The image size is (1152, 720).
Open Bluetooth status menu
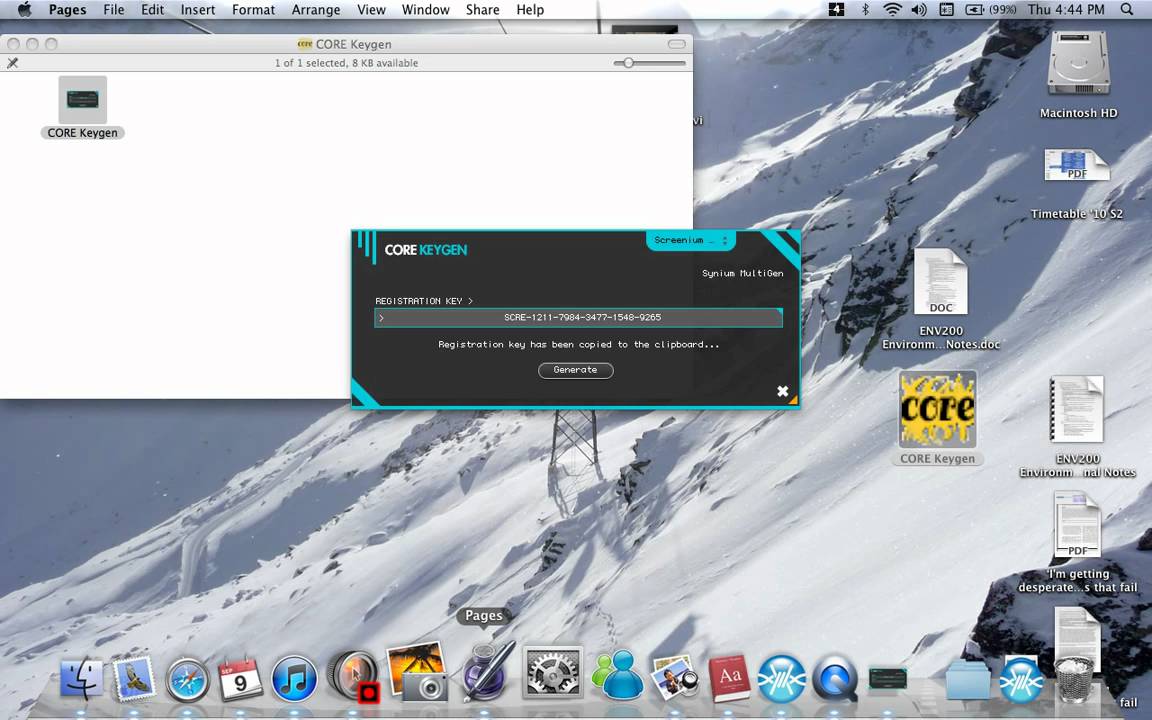[865, 10]
